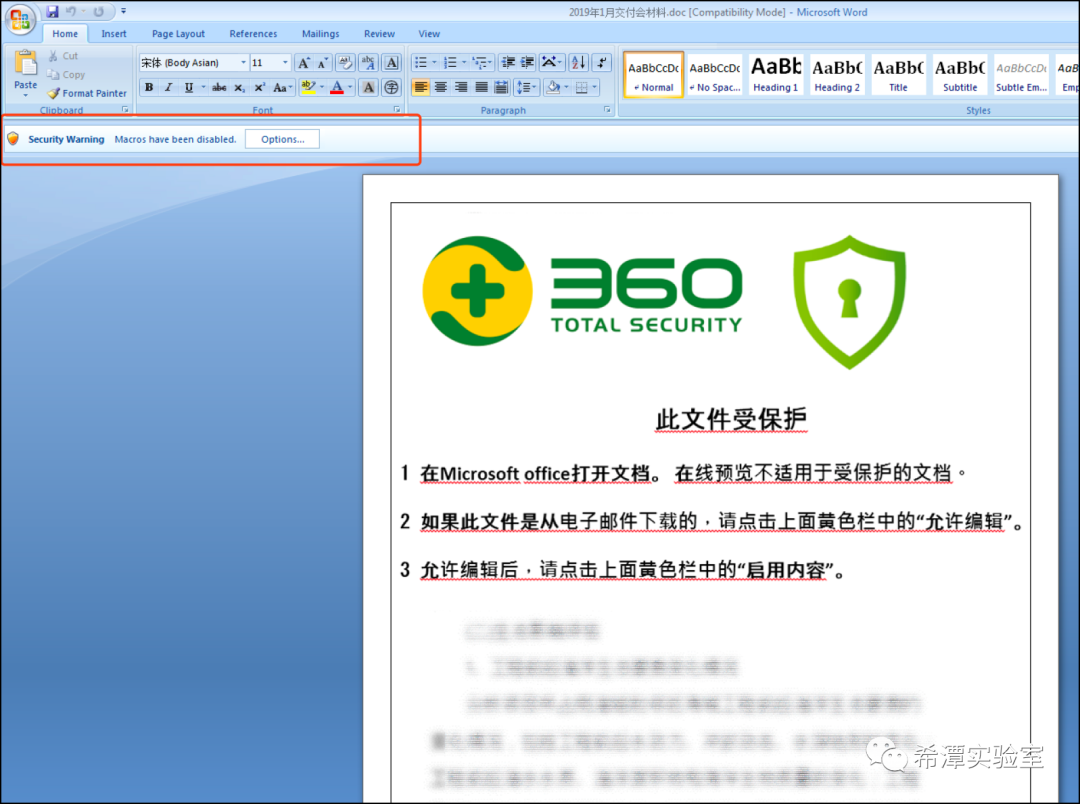Apply Character Border icon
Viewport: 1080px width, 804px height.
(x=392, y=63)
